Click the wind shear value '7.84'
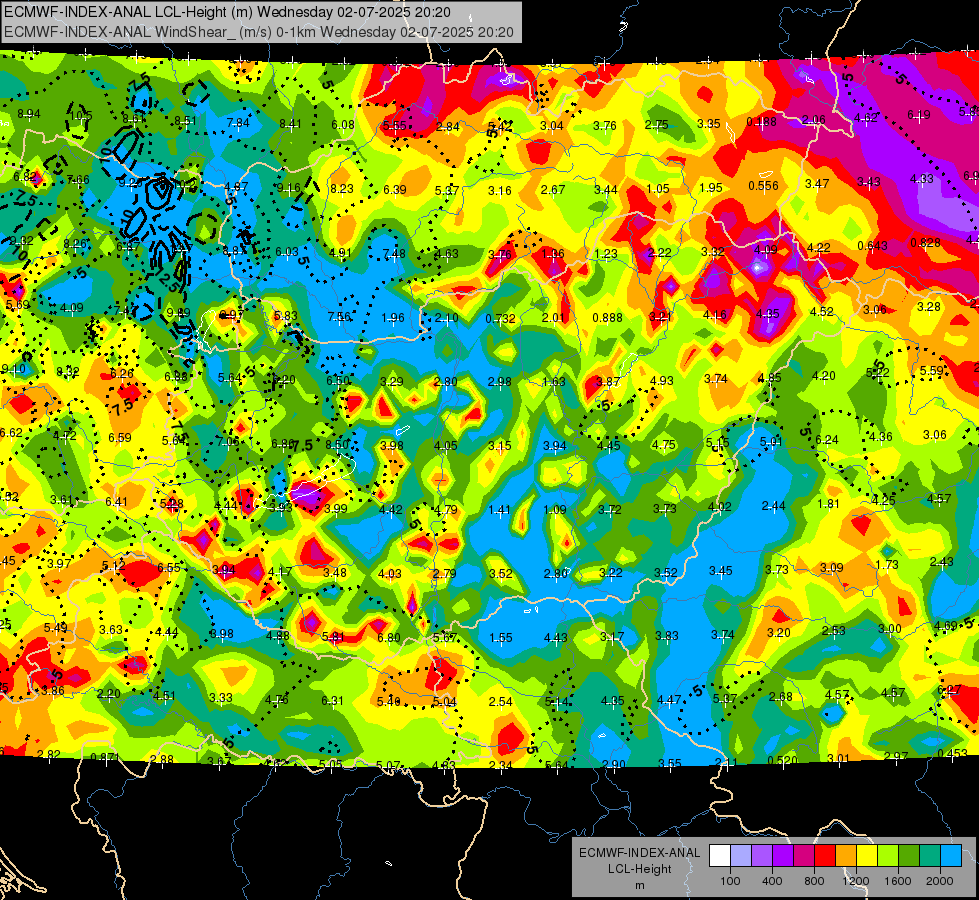The width and height of the screenshot is (979, 900). click(238, 122)
